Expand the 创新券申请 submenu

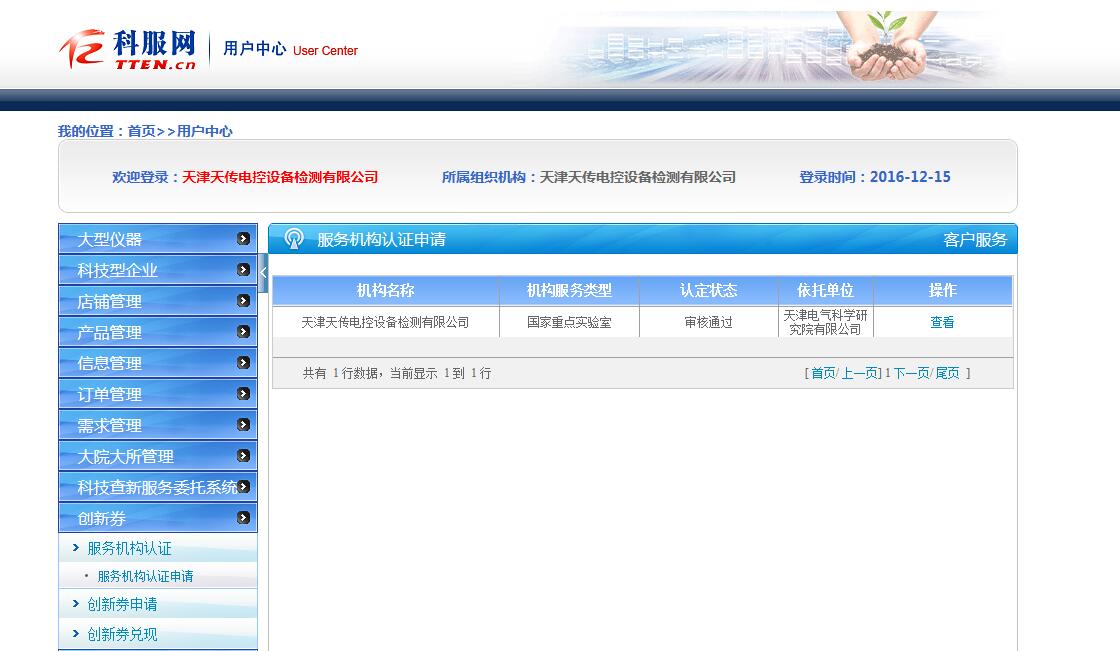click(x=122, y=604)
